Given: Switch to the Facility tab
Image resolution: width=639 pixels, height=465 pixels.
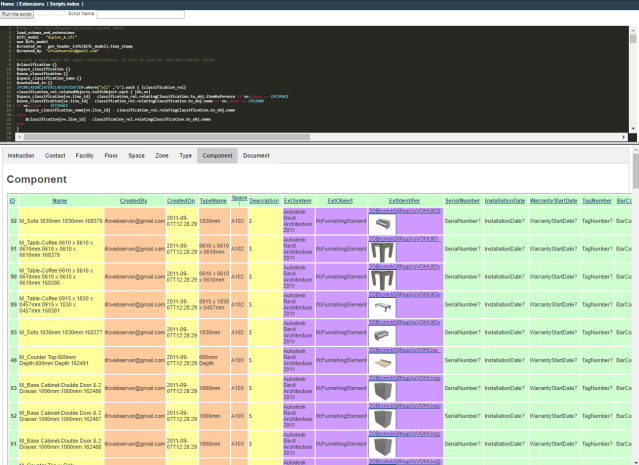Looking at the screenshot, I should [84, 156].
